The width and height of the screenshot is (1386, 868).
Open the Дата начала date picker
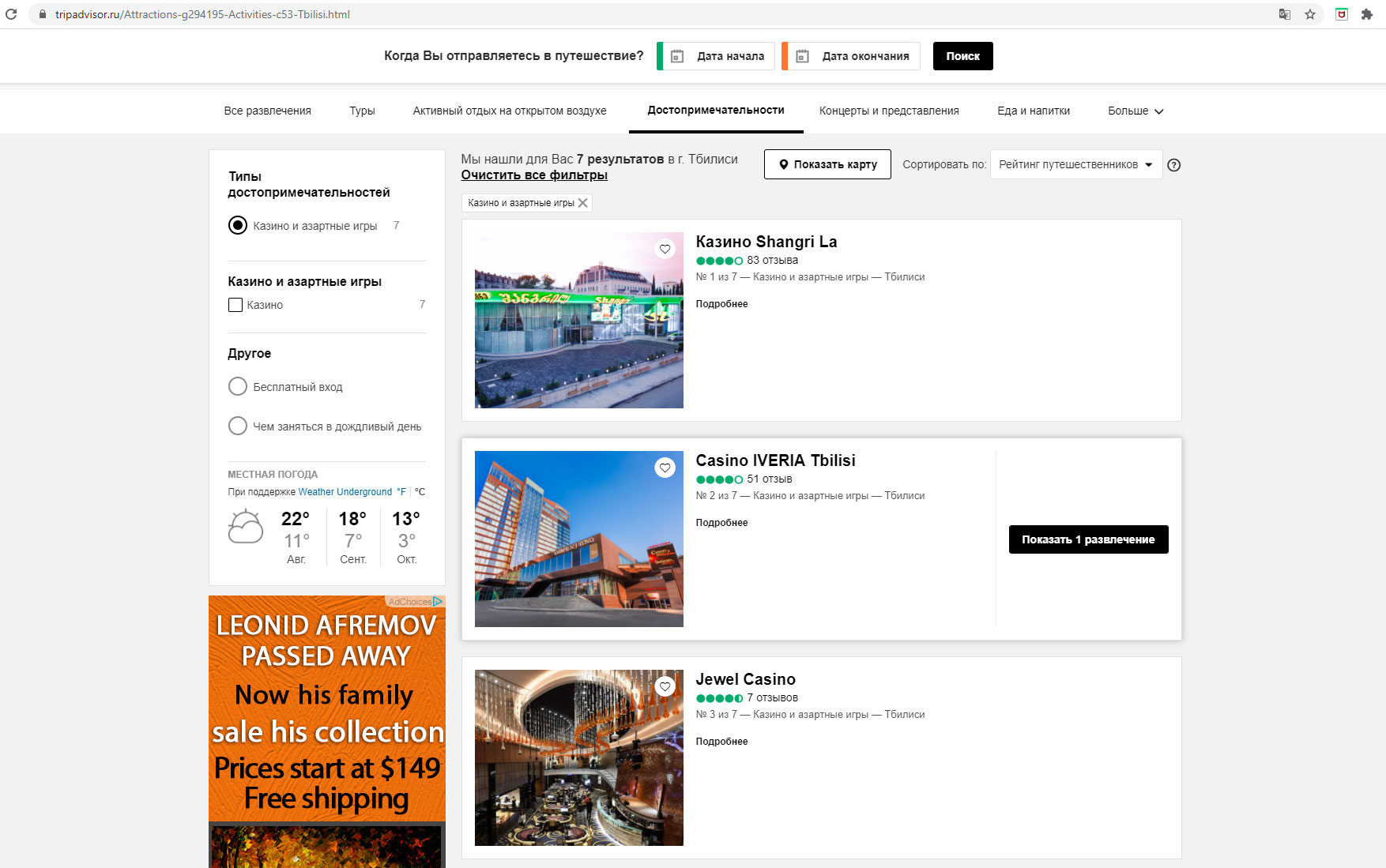[719, 56]
